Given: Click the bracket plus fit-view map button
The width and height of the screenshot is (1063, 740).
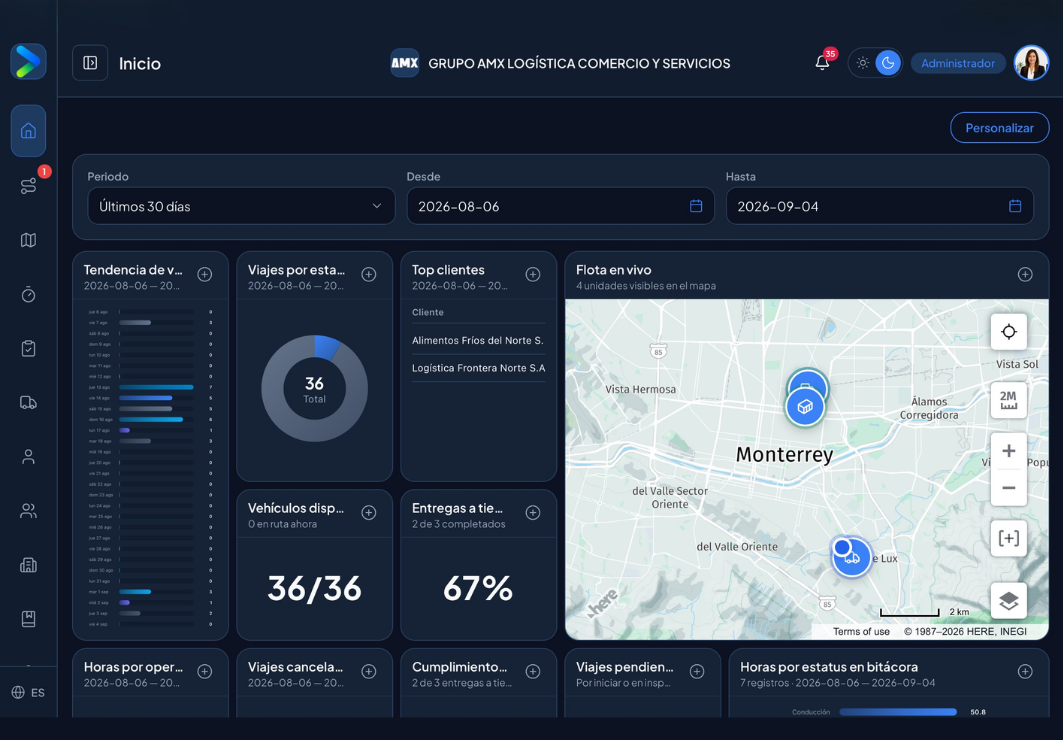Looking at the screenshot, I should [1009, 539].
